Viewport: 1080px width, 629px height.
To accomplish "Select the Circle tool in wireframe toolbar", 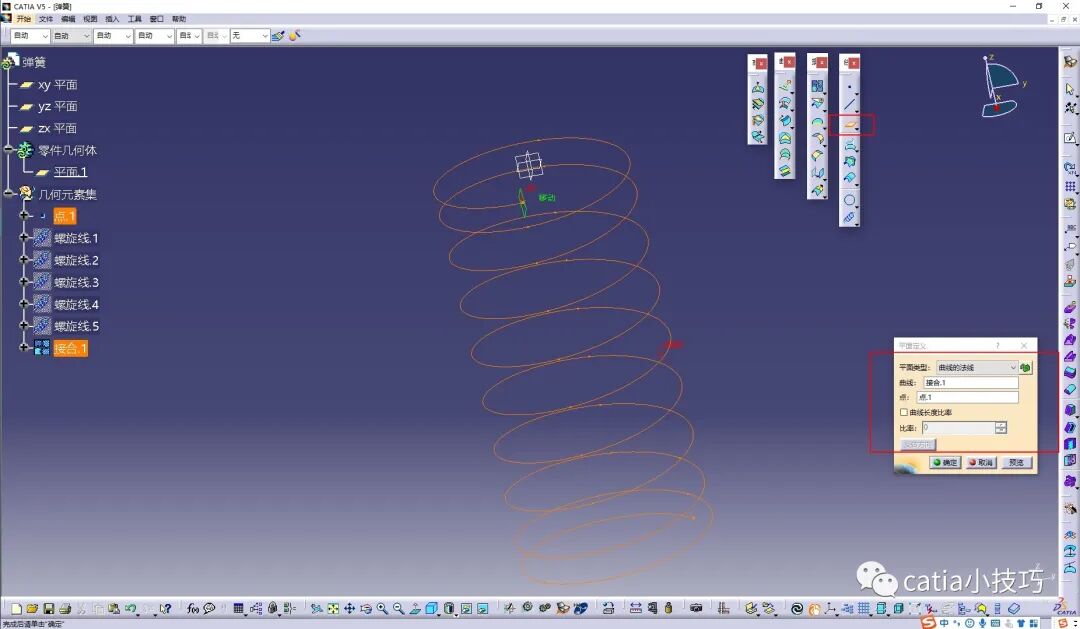I will 849,200.
